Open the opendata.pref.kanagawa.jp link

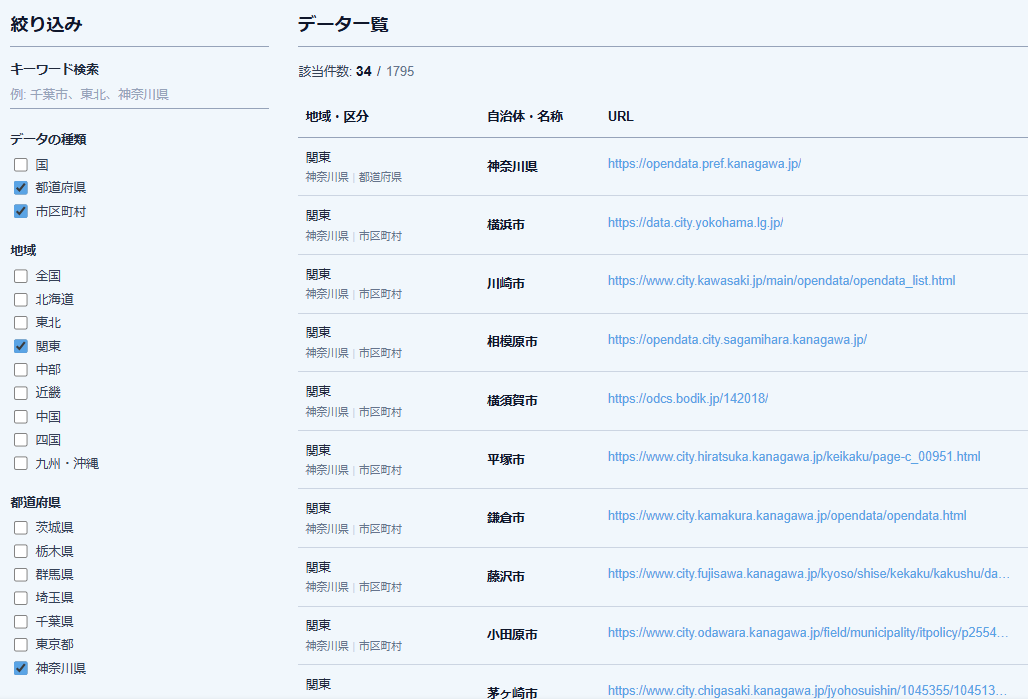(x=704, y=164)
